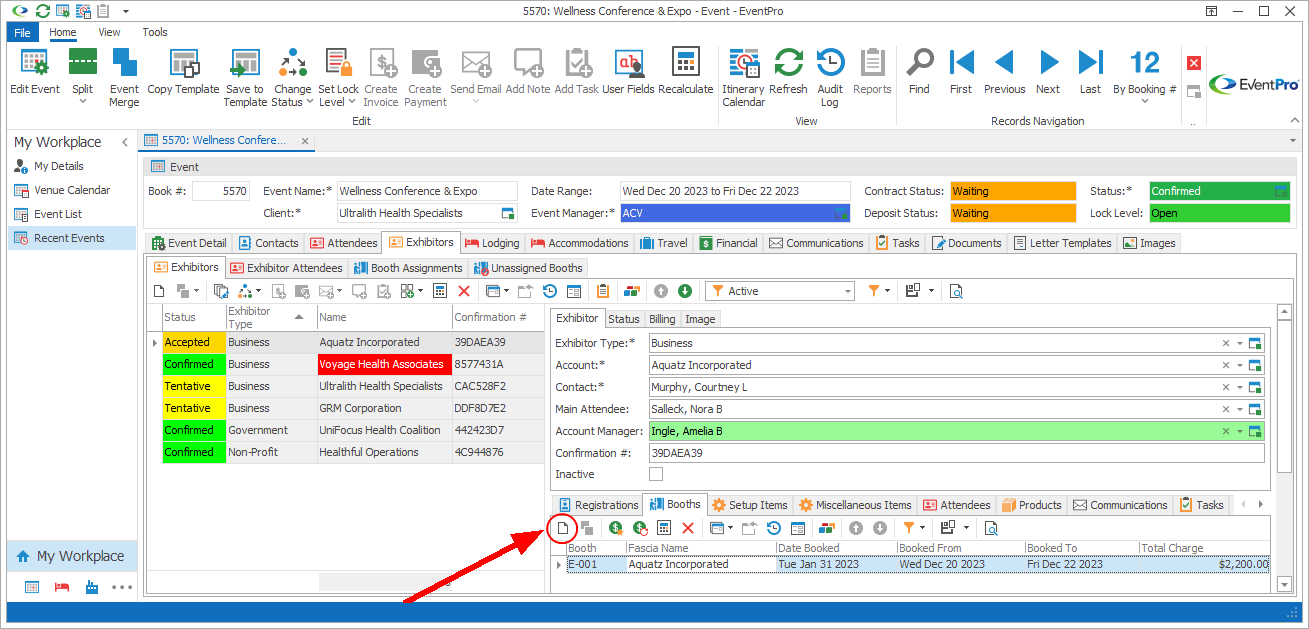Open the Audit Log
Image resolution: width=1309 pixels, height=629 pixels.
click(830, 77)
